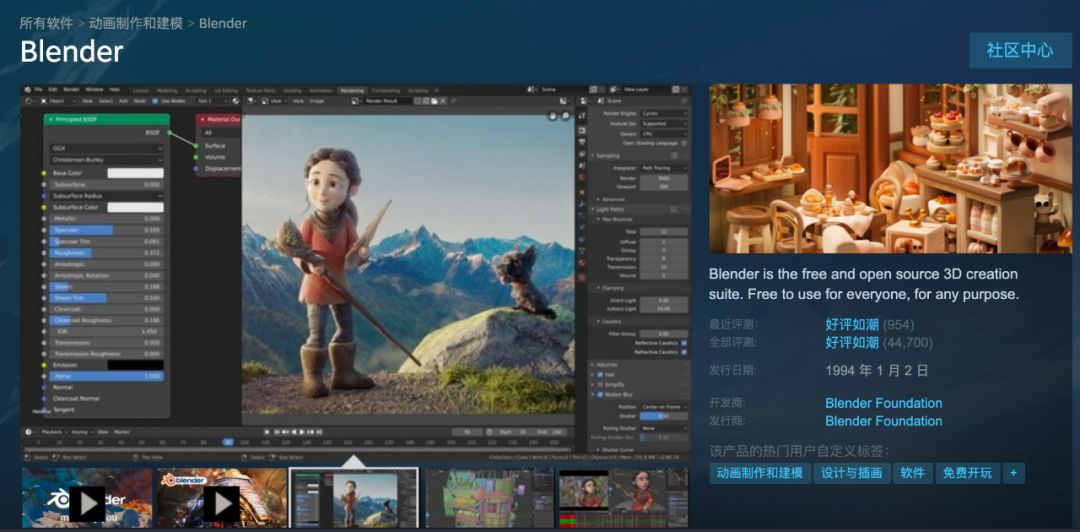Select the fourth screenshot thumbnail with building
Image resolution: width=1080 pixels, height=532 pixels.
click(x=489, y=498)
